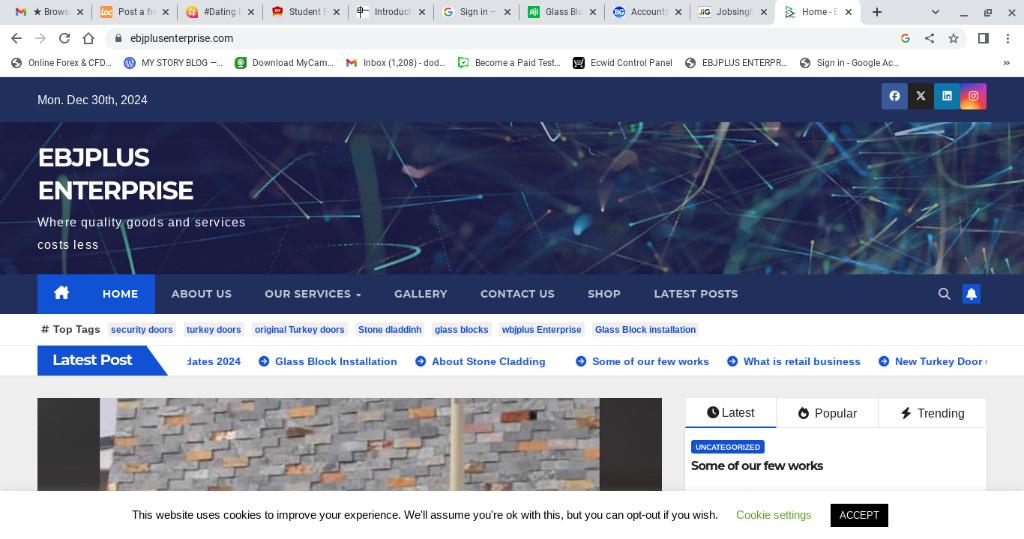Open Some of our few works sidebar post
This screenshot has height=539, width=1024.
(757, 466)
